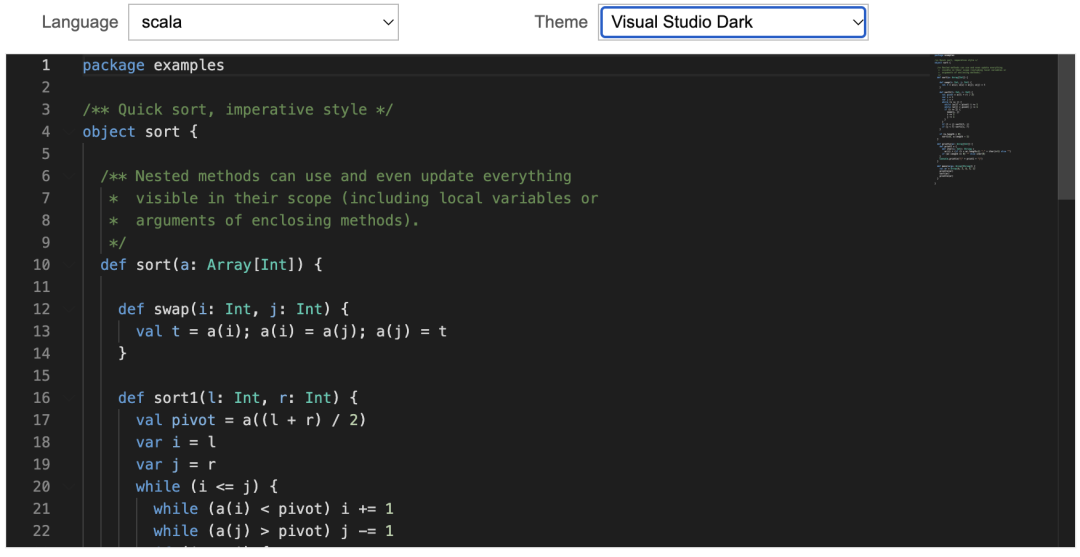The height and width of the screenshot is (557, 1080).
Task: Click the editor's vertical scrollbar thumb
Action: point(1066,125)
